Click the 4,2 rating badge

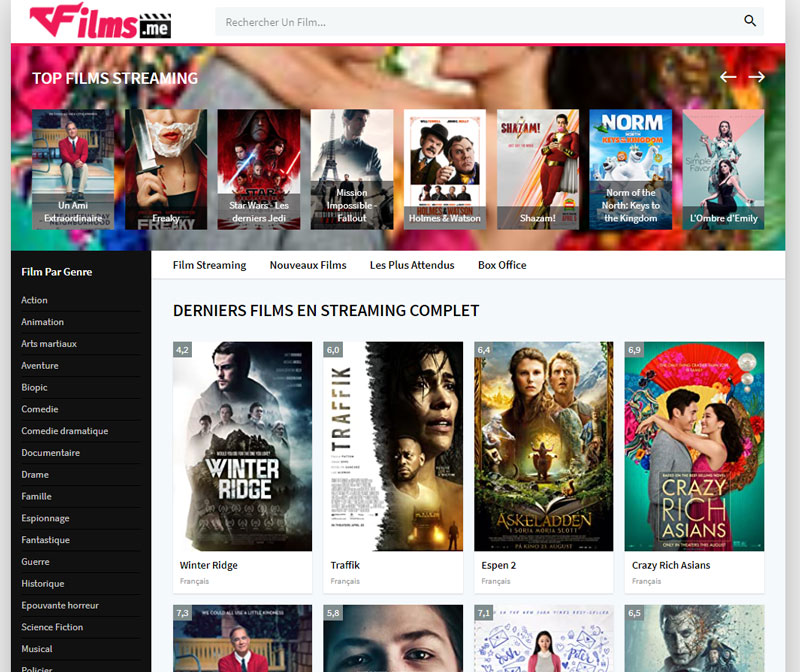pos(182,350)
